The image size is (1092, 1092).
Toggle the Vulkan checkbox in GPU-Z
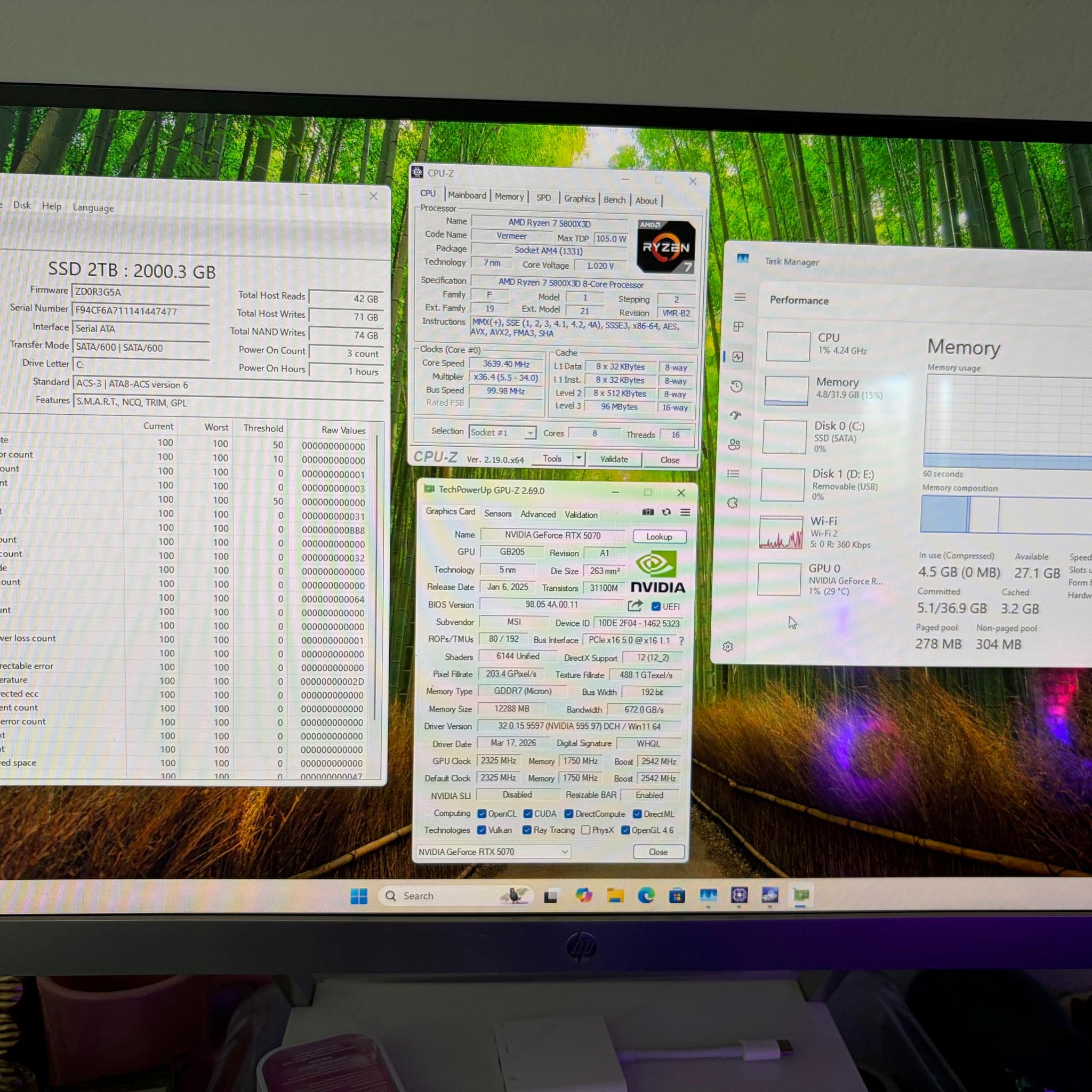481,830
